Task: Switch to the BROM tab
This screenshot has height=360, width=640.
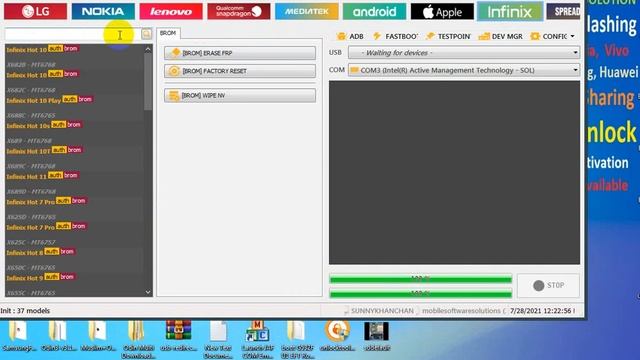Action: click(x=168, y=33)
